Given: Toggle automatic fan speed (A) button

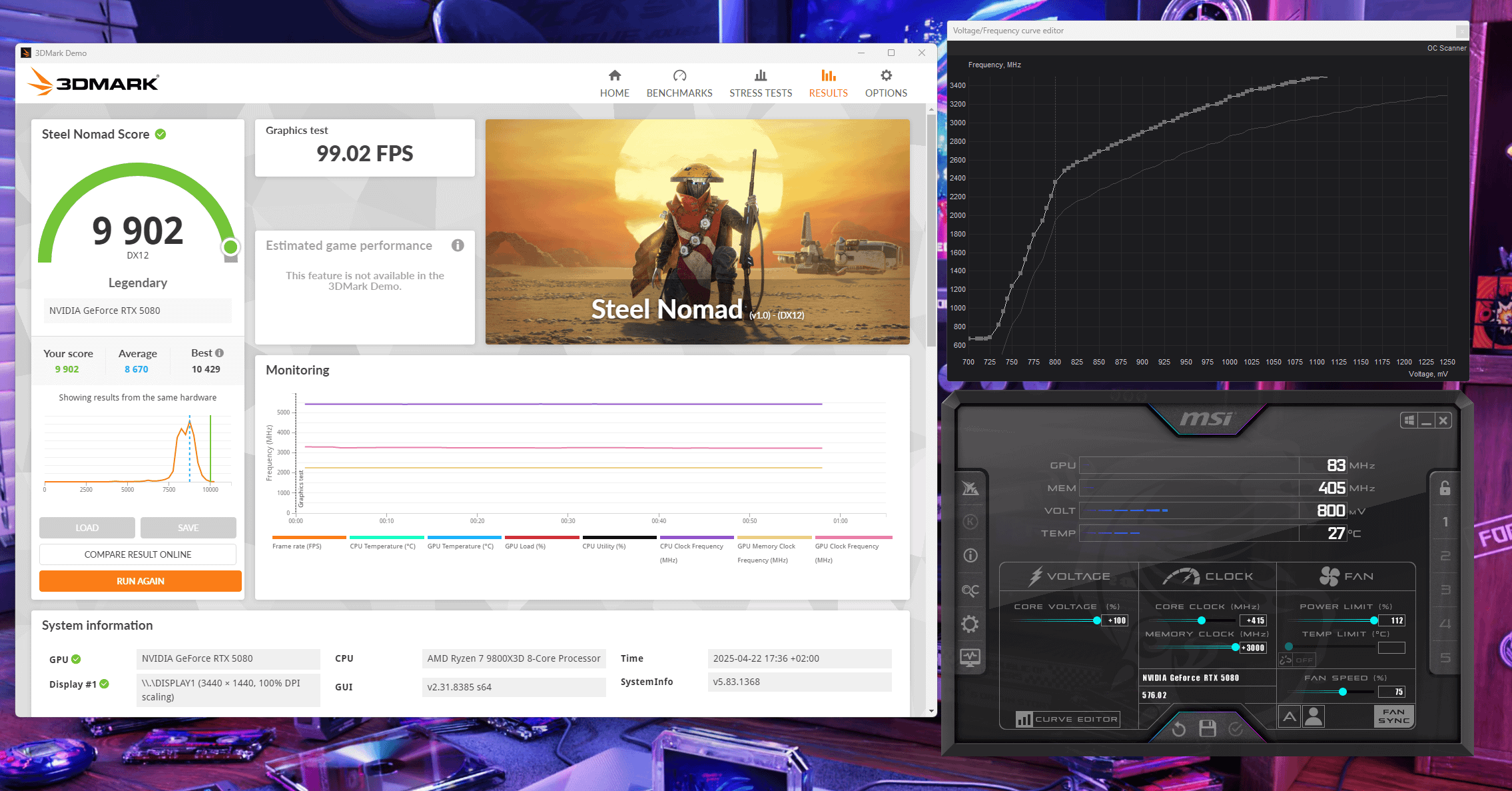Looking at the screenshot, I should (1290, 716).
